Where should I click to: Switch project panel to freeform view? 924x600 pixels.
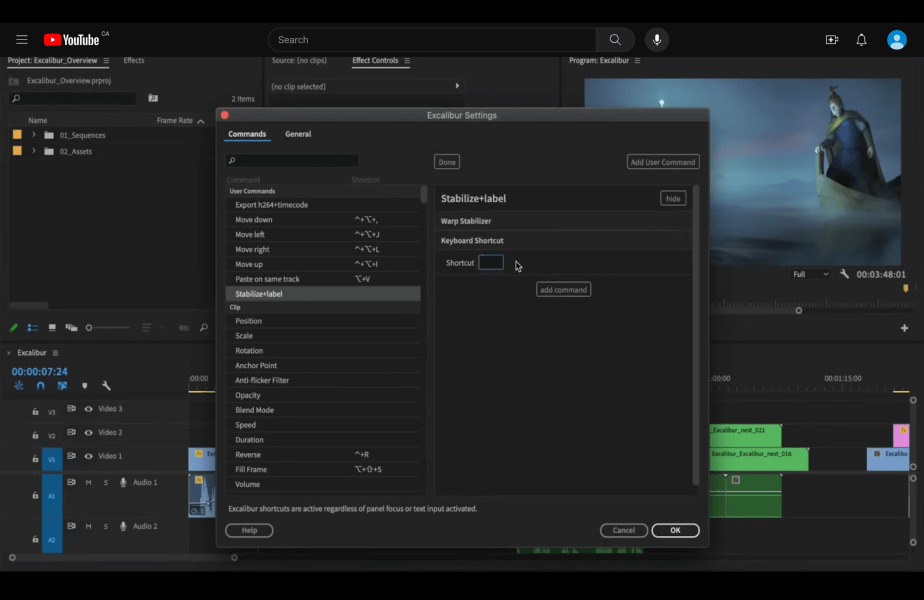tap(71, 328)
